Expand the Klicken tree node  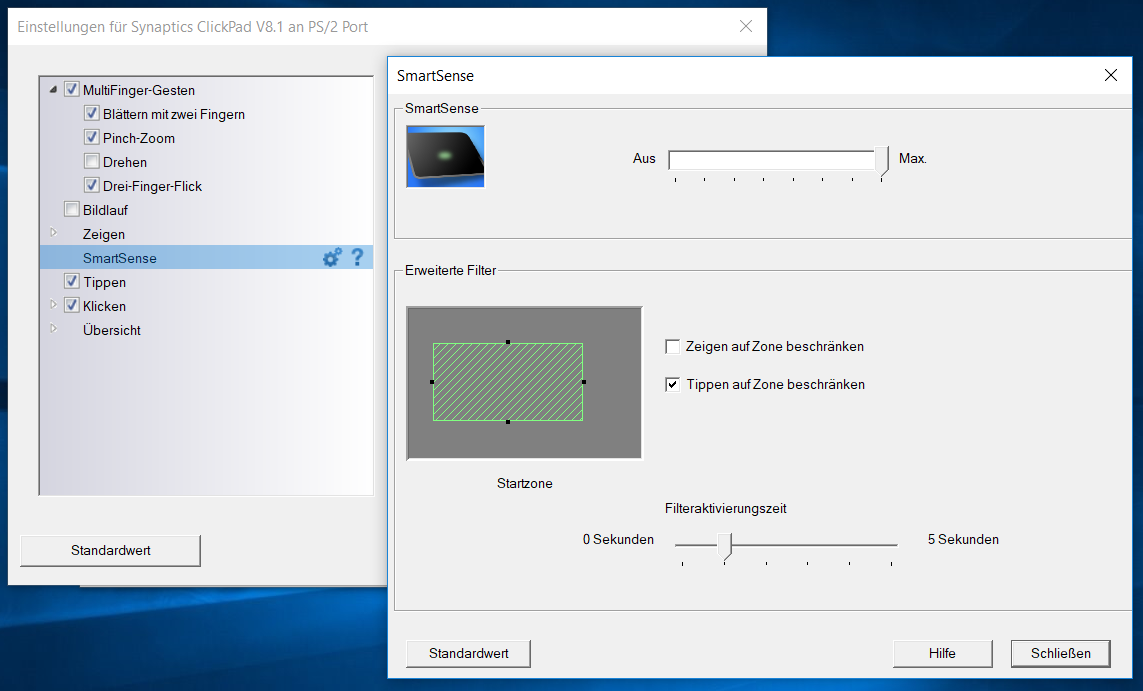53,306
